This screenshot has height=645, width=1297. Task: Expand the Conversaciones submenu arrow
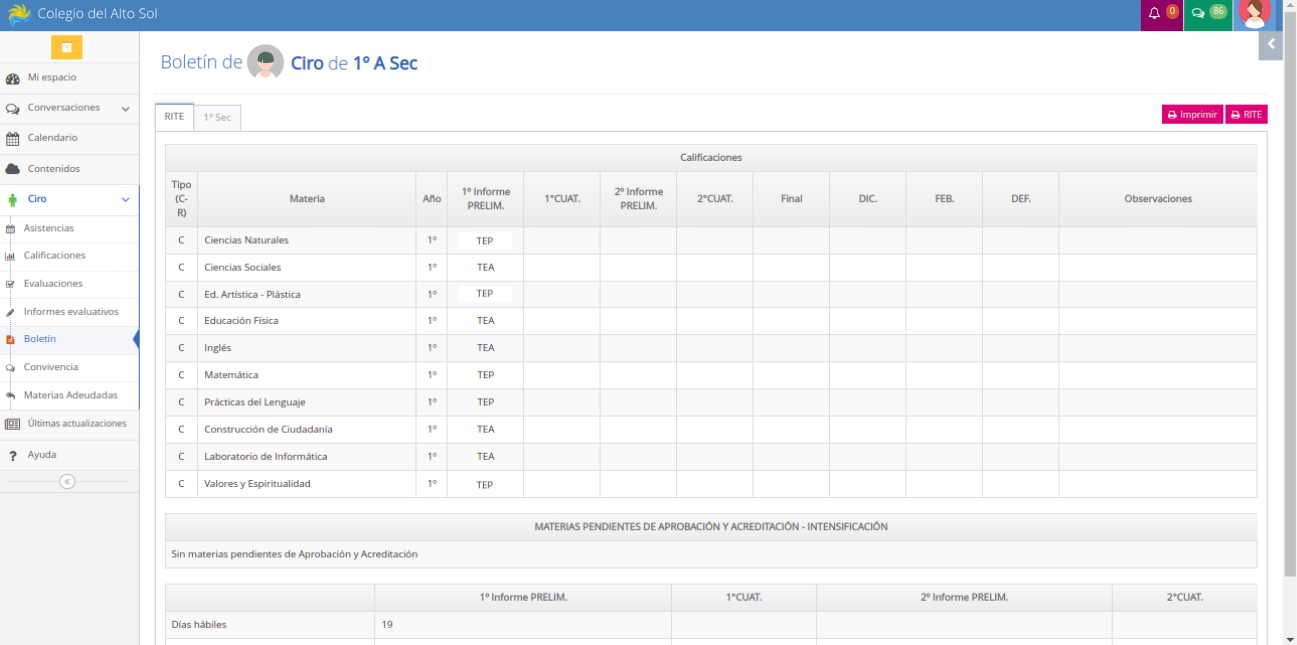click(125, 108)
